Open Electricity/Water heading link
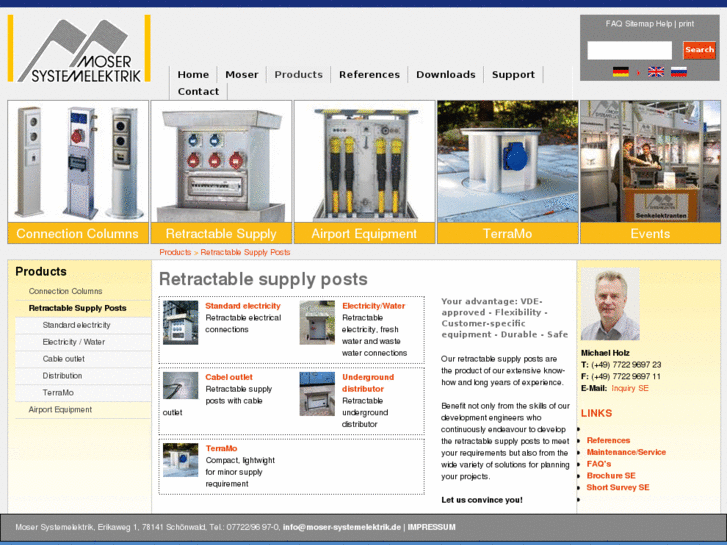The width and height of the screenshot is (727, 545). click(x=374, y=306)
